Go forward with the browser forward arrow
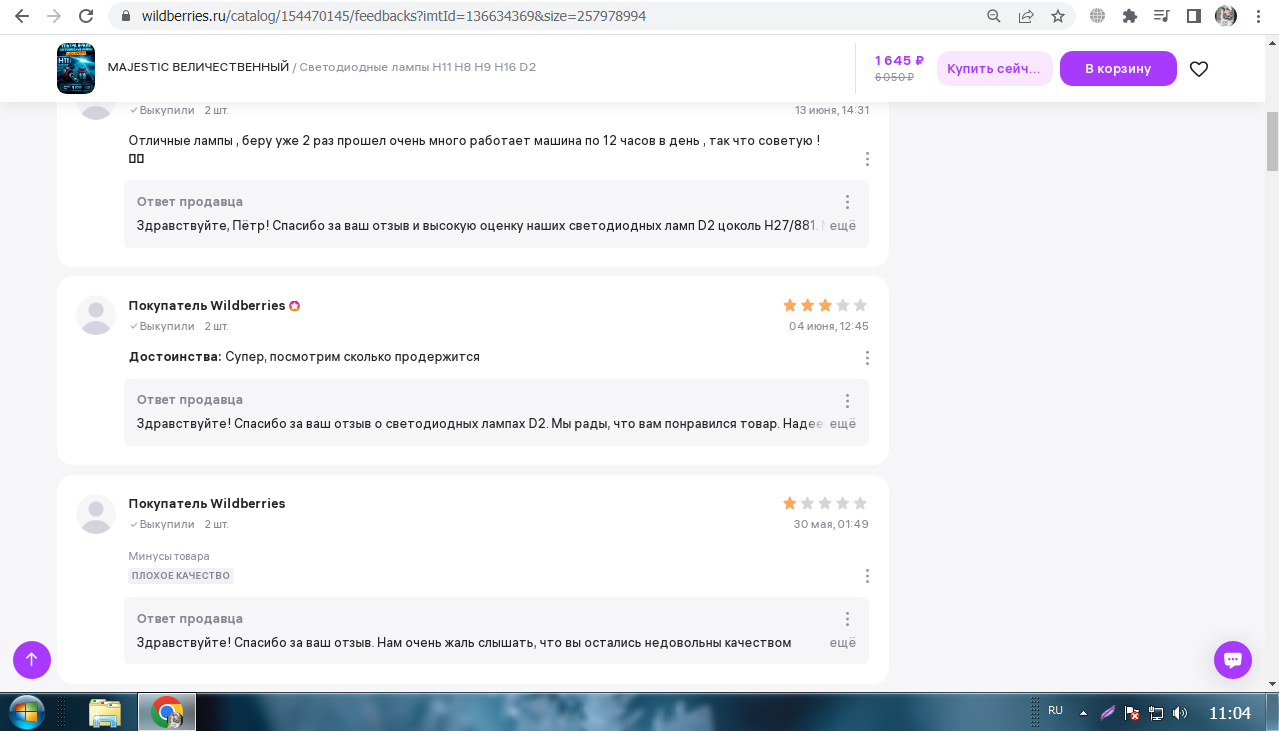This screenshot has height=731, width=1279. [x=54, y=16]
